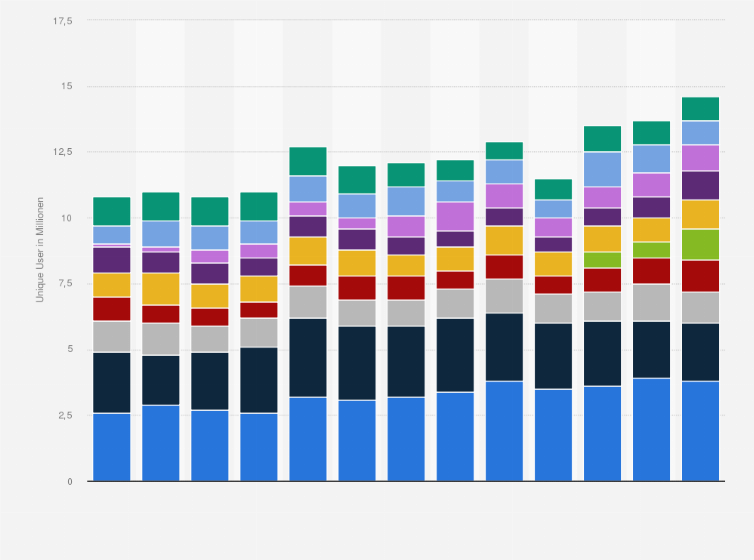Select the light blue segment of the first bar
This screenshot has width=754, height=560.
click(112, 235)
